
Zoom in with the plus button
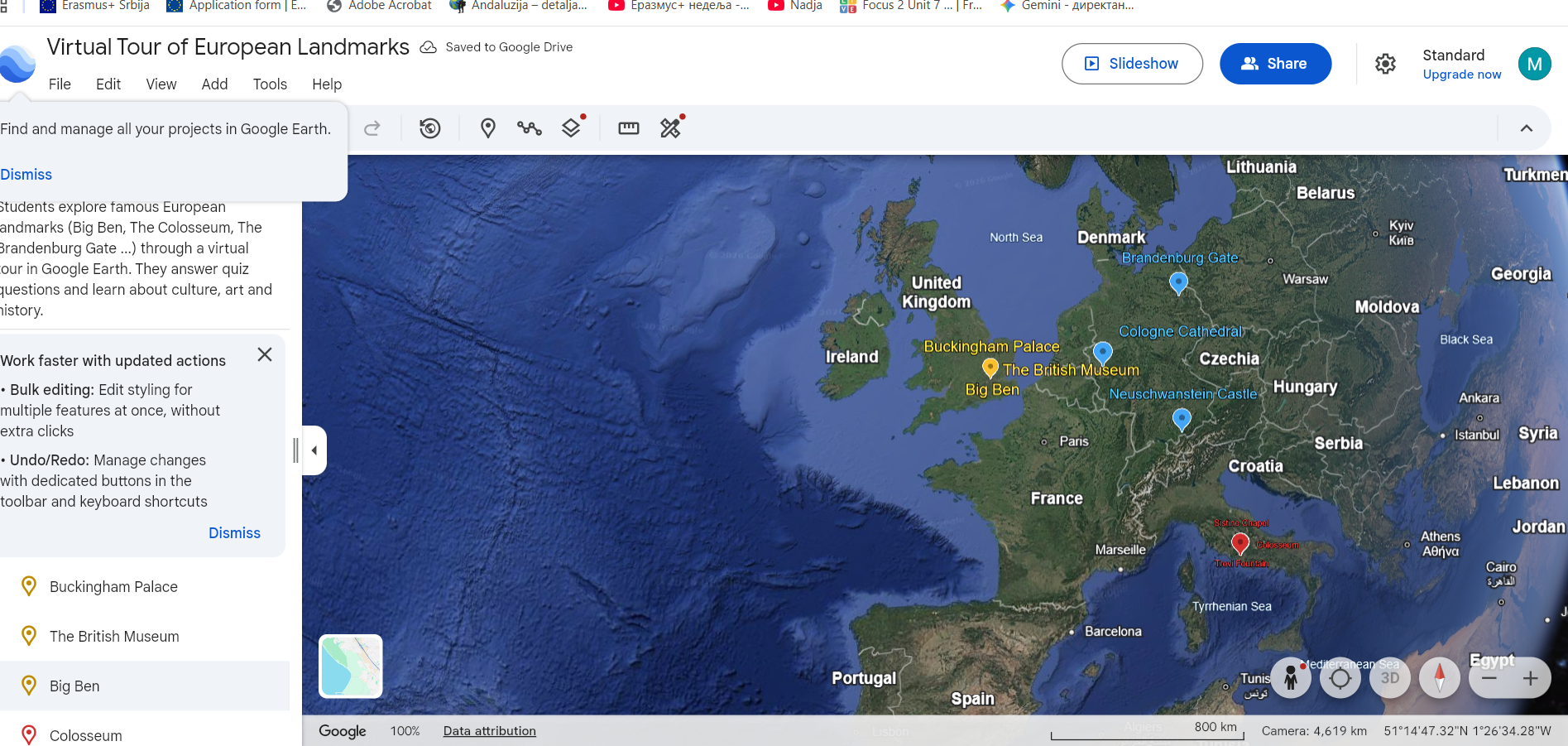click(1531, 678)
